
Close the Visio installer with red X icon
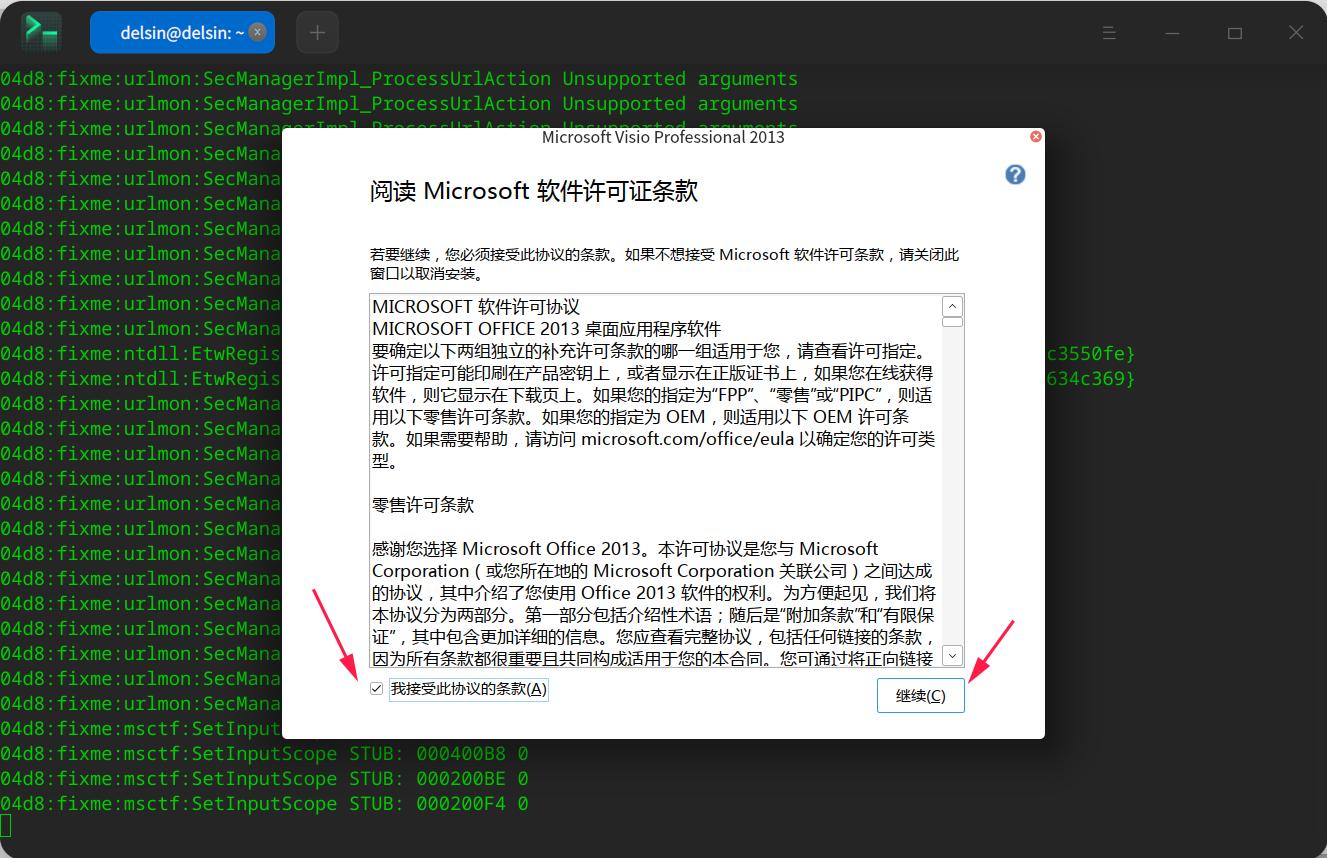1035,136
